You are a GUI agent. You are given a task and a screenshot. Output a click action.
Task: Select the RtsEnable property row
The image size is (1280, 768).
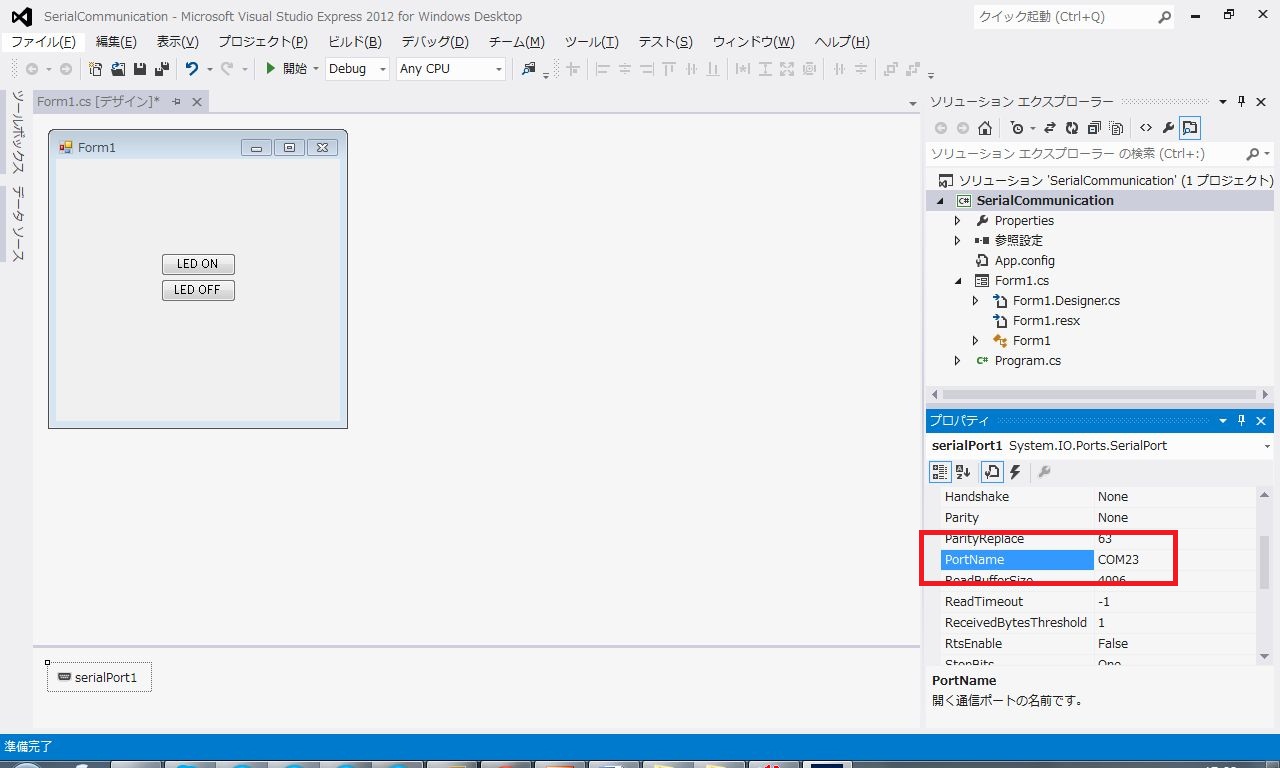coord(1098,643)
